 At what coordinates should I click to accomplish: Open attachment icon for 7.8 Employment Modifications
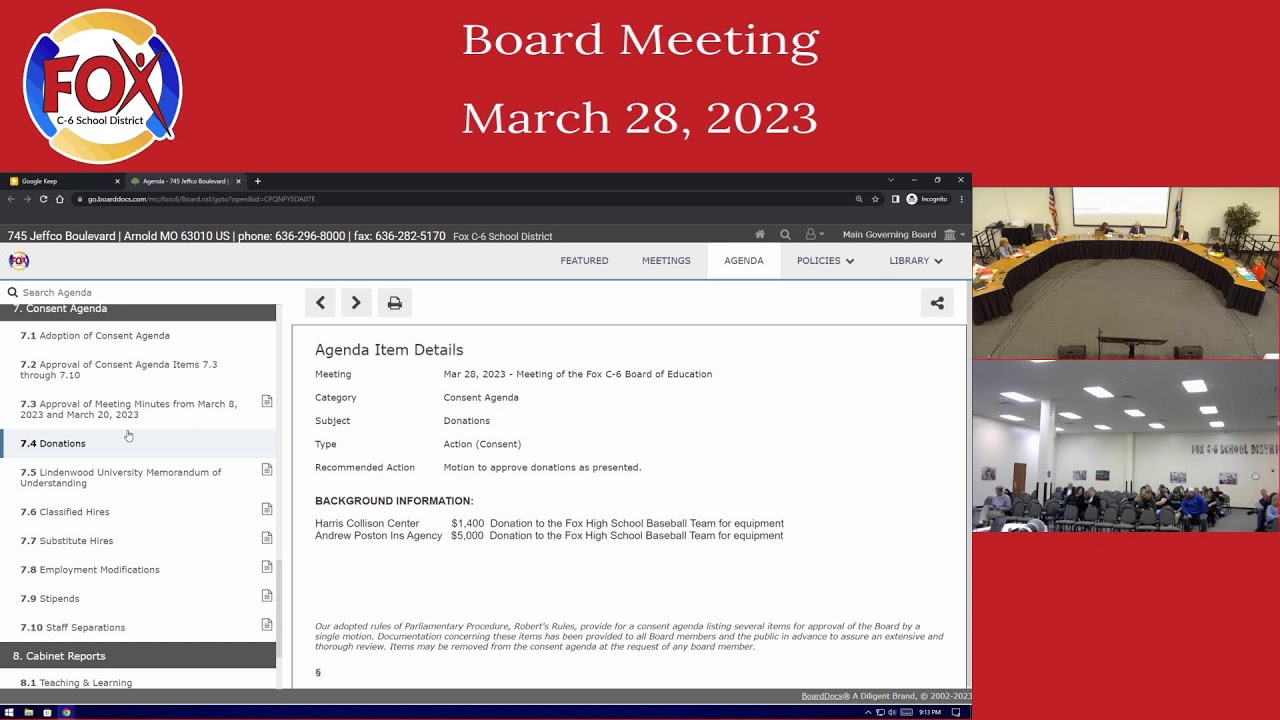[x=267, y=567]
